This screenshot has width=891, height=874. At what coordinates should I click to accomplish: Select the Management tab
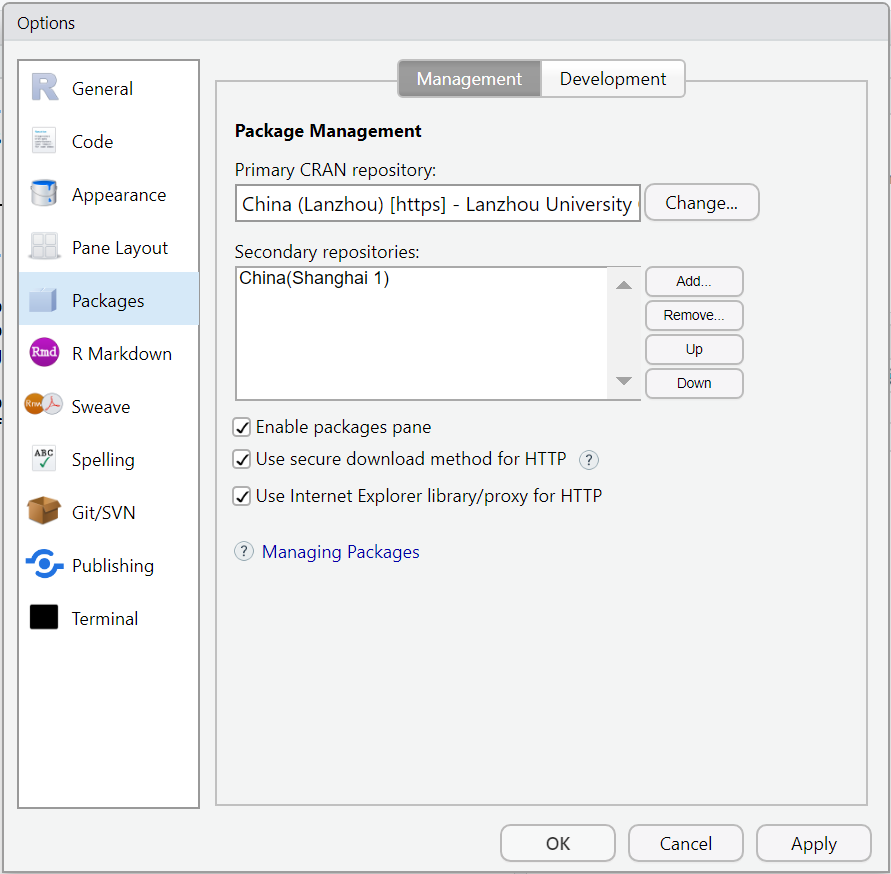468,78
